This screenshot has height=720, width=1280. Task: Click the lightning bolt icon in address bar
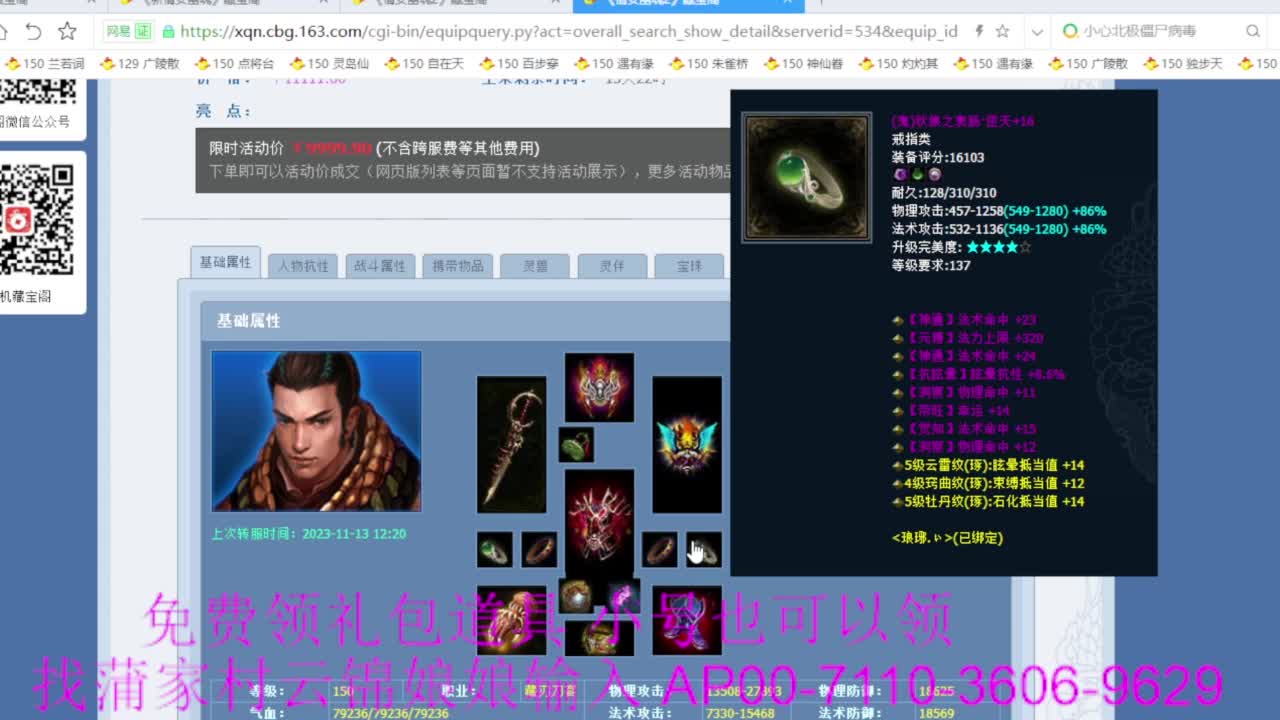tap(979, 31)
